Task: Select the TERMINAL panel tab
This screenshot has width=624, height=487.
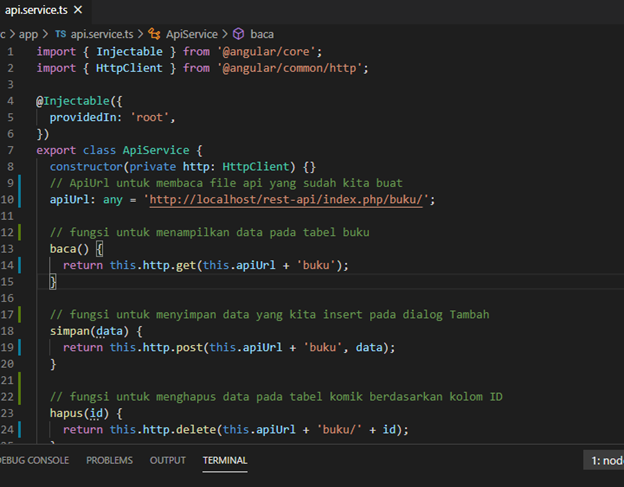Action: (x=225, y=460)
